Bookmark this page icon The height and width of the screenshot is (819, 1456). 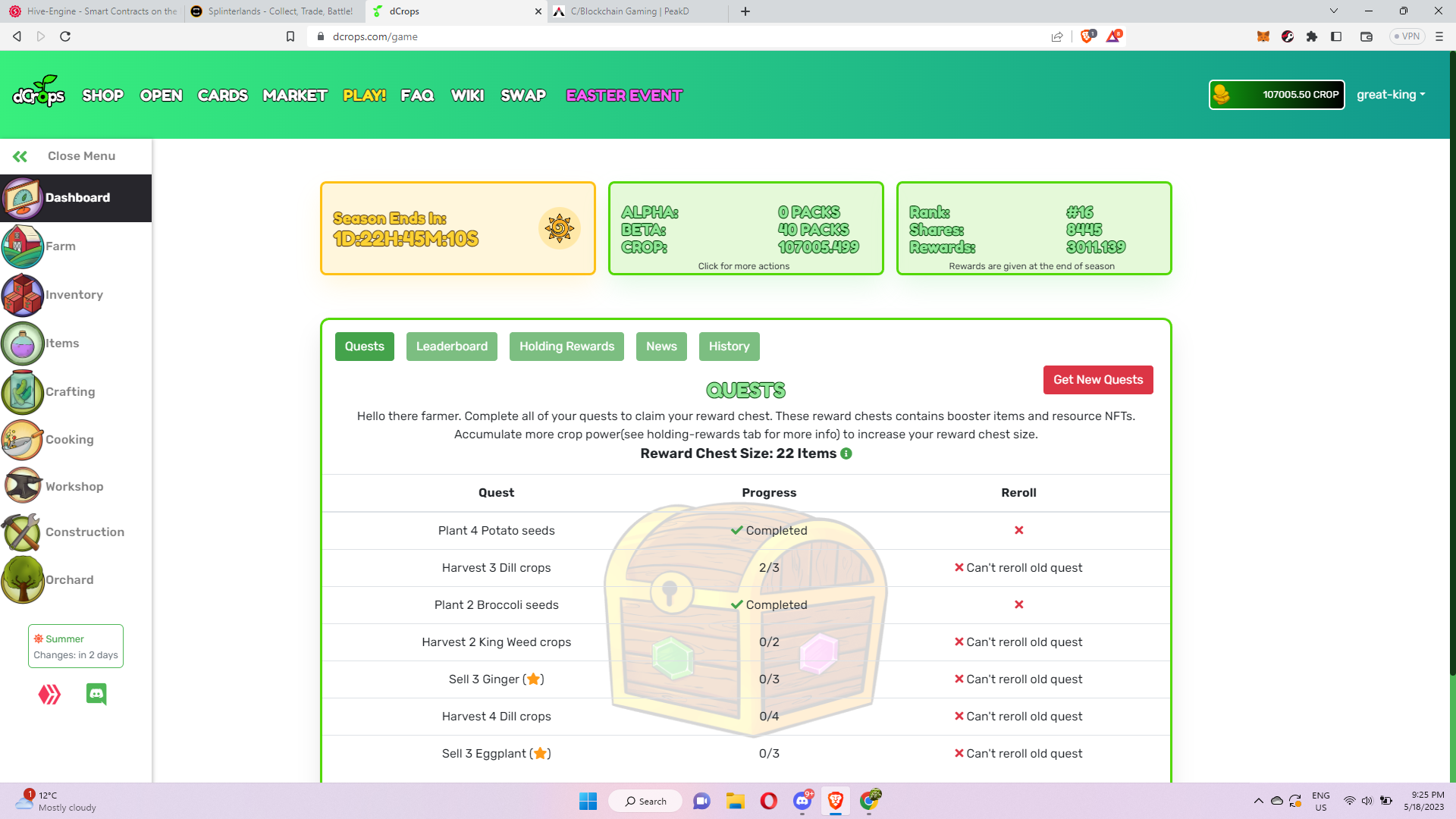point(290,36)
